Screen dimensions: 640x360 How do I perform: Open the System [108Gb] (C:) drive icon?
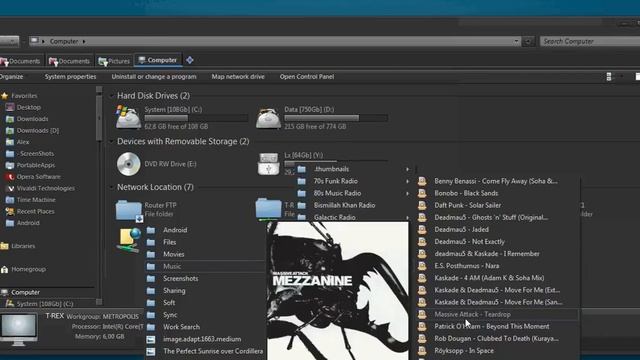pos(128,118)
